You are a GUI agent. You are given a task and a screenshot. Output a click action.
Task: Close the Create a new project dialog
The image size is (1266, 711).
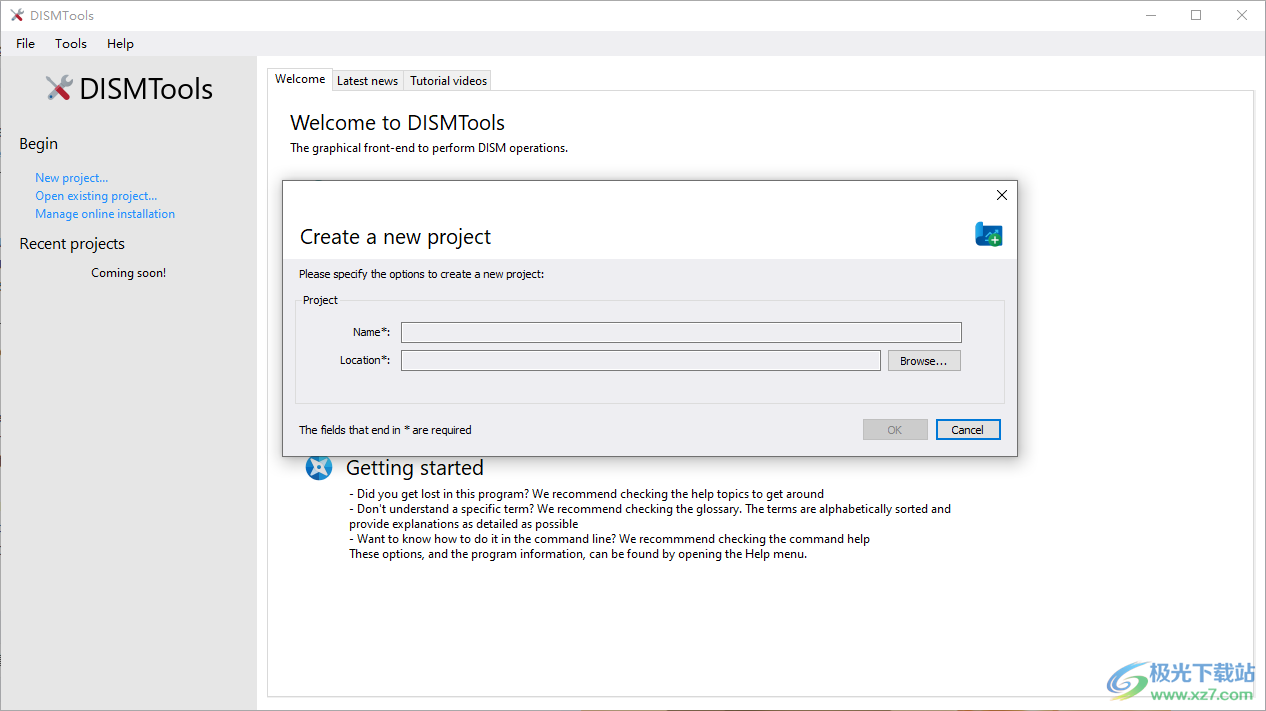pyautogui.click(x=1001, y=195)
